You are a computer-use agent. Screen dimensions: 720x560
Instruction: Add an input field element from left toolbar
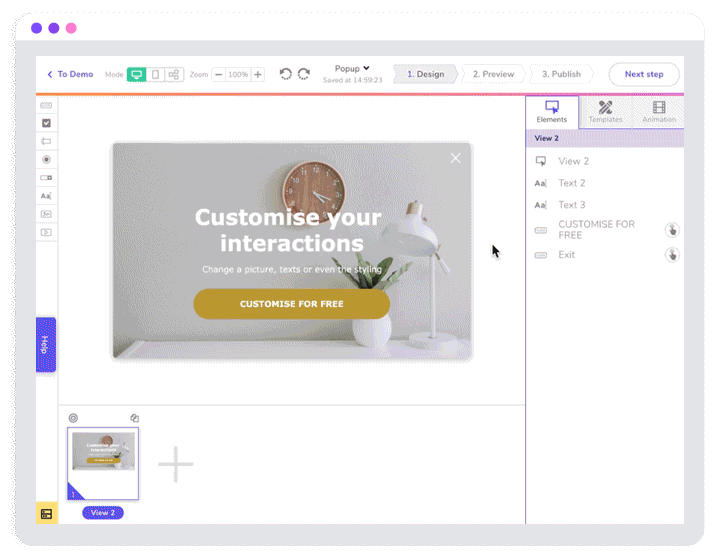point(46,141)
